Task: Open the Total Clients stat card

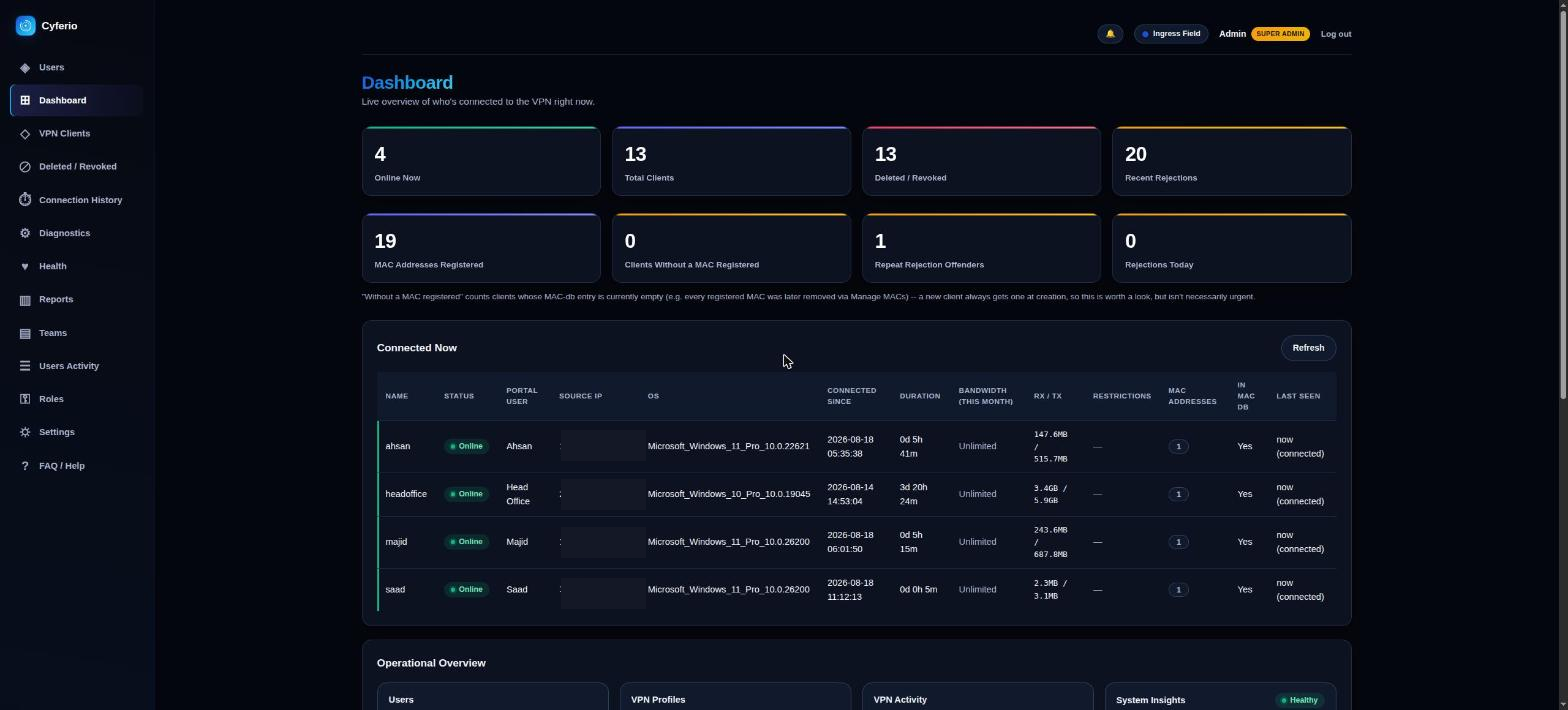Action: coord(731,161)
